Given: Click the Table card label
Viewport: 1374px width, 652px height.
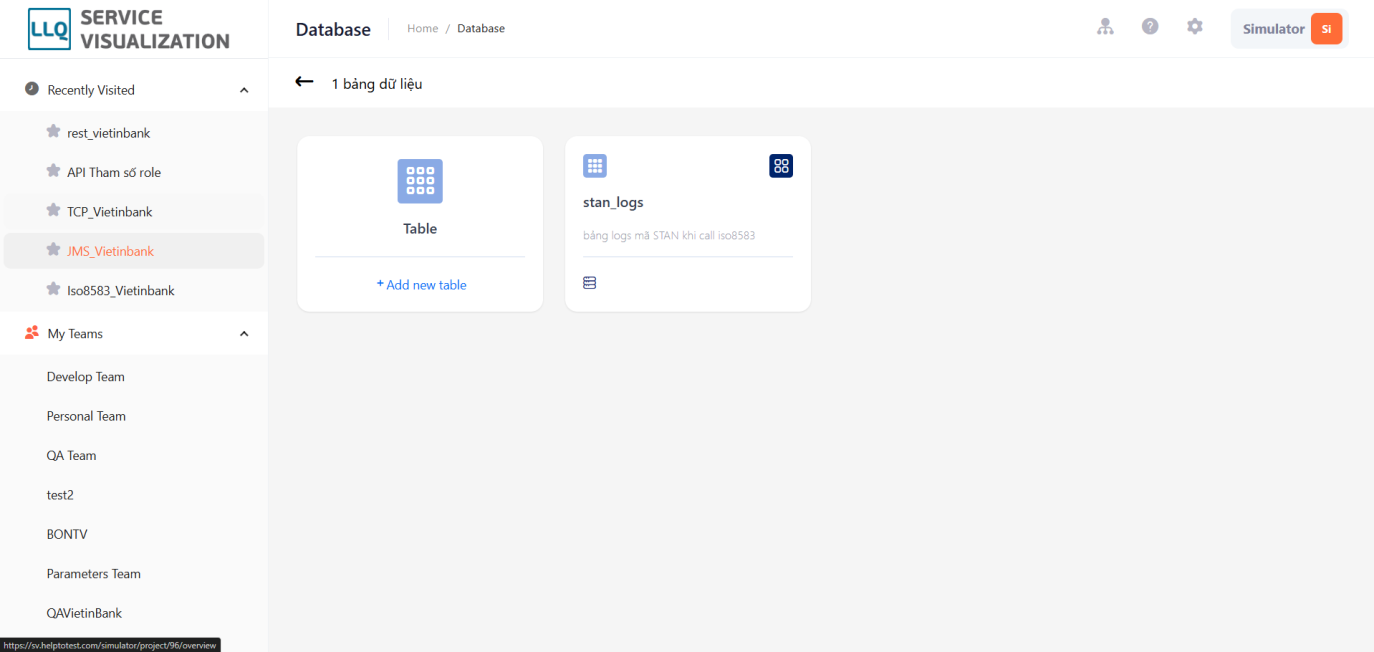Looking at the screenshot, I should click(x=420, y=229).
